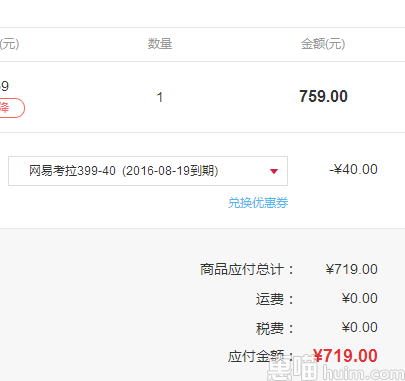Open the 兑换优惠券 link
This screenshot has height=381, width=405.
pos(258,203)
